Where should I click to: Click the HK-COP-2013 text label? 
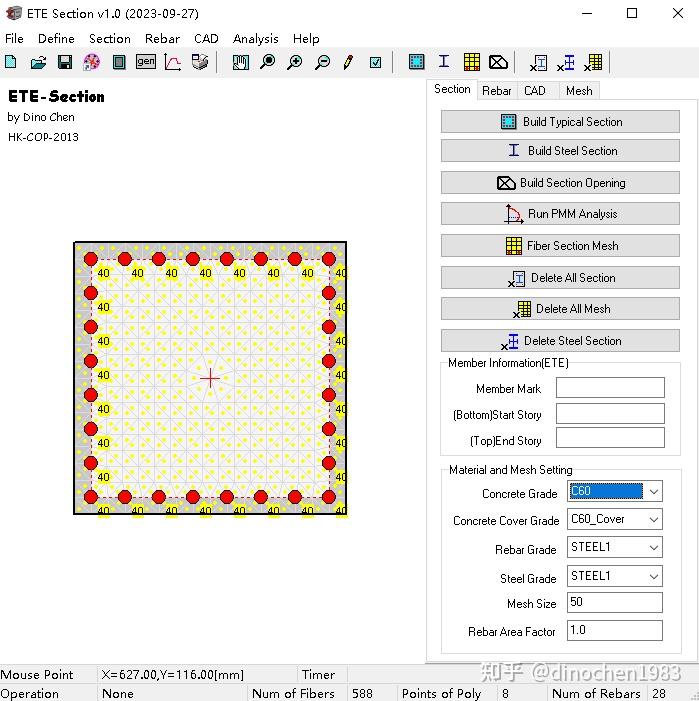tap(43, 137)
